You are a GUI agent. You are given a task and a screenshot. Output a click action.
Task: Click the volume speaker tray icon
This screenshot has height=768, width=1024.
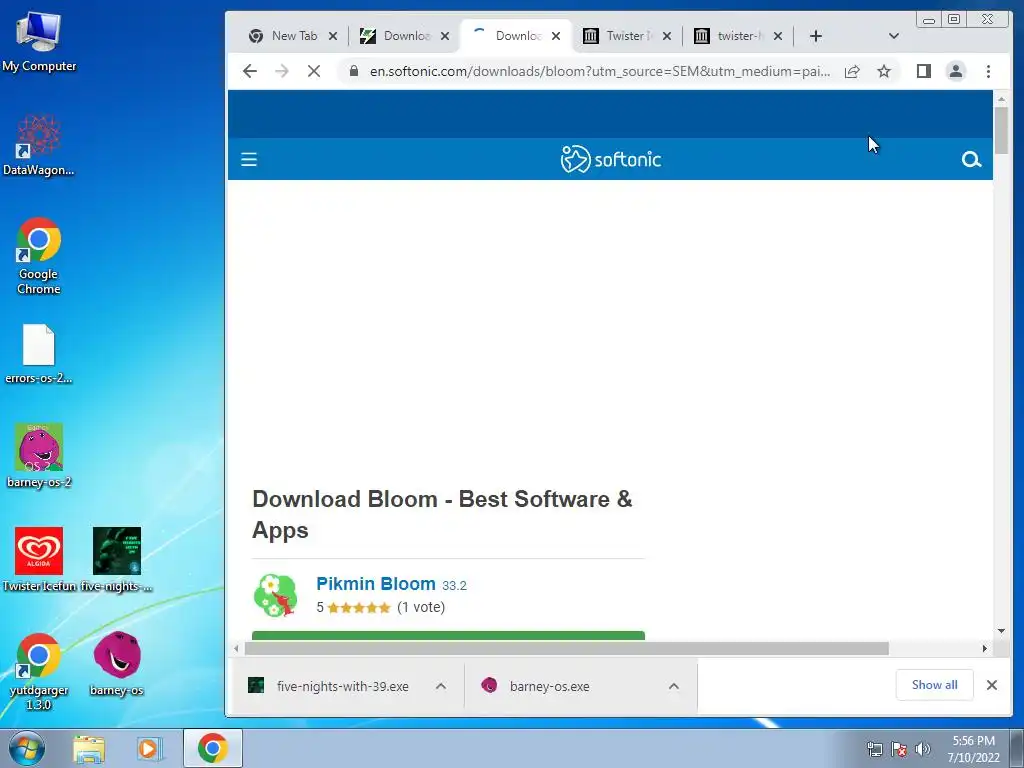pos(923,749)
